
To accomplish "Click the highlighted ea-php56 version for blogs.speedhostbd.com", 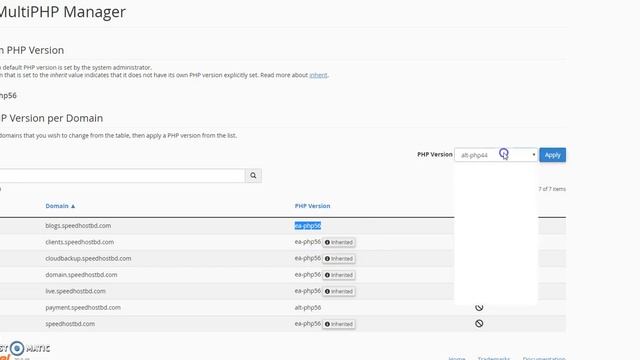I will 308,226.
